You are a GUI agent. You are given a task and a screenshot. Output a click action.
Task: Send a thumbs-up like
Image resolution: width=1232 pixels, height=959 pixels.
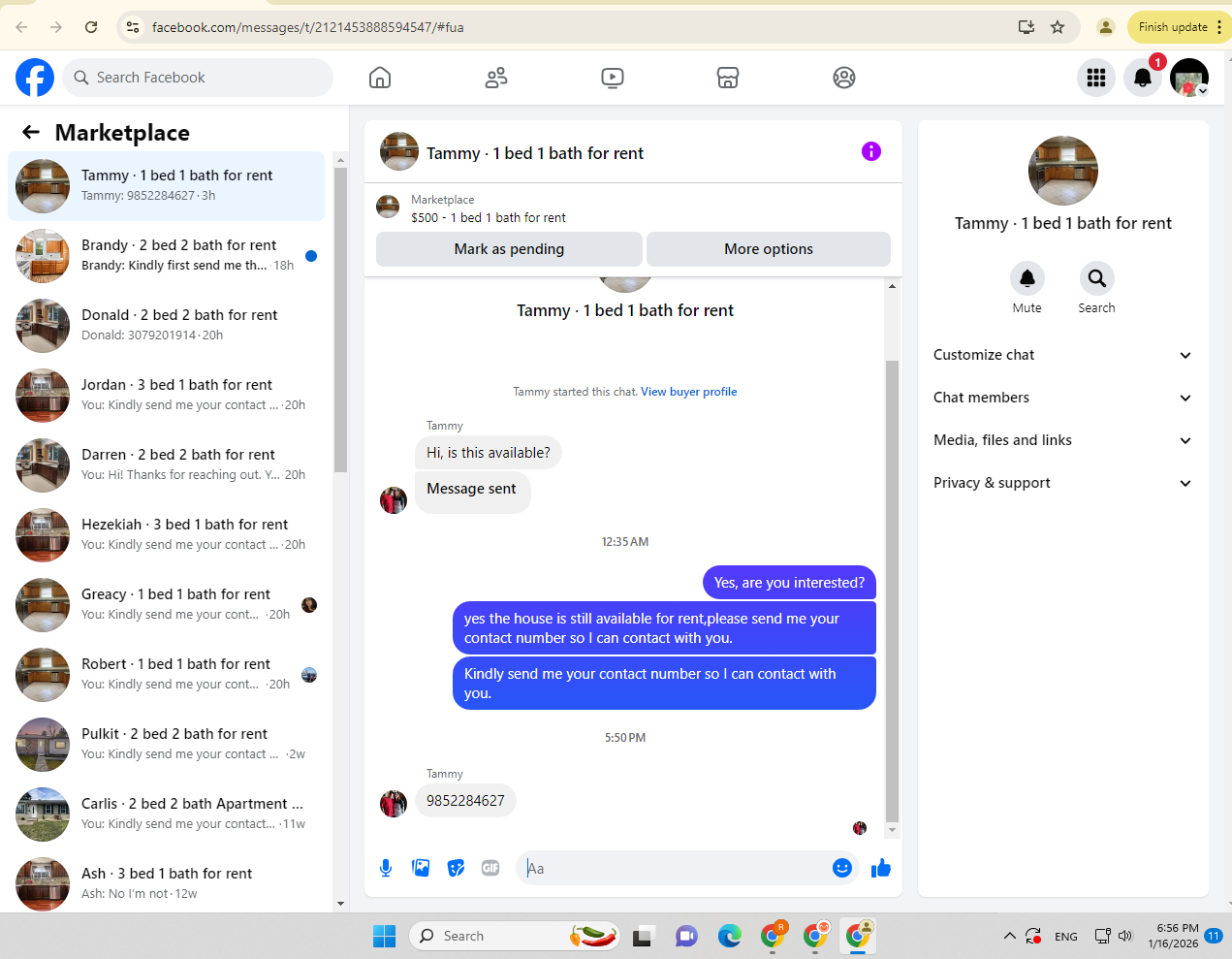(881, 868)
